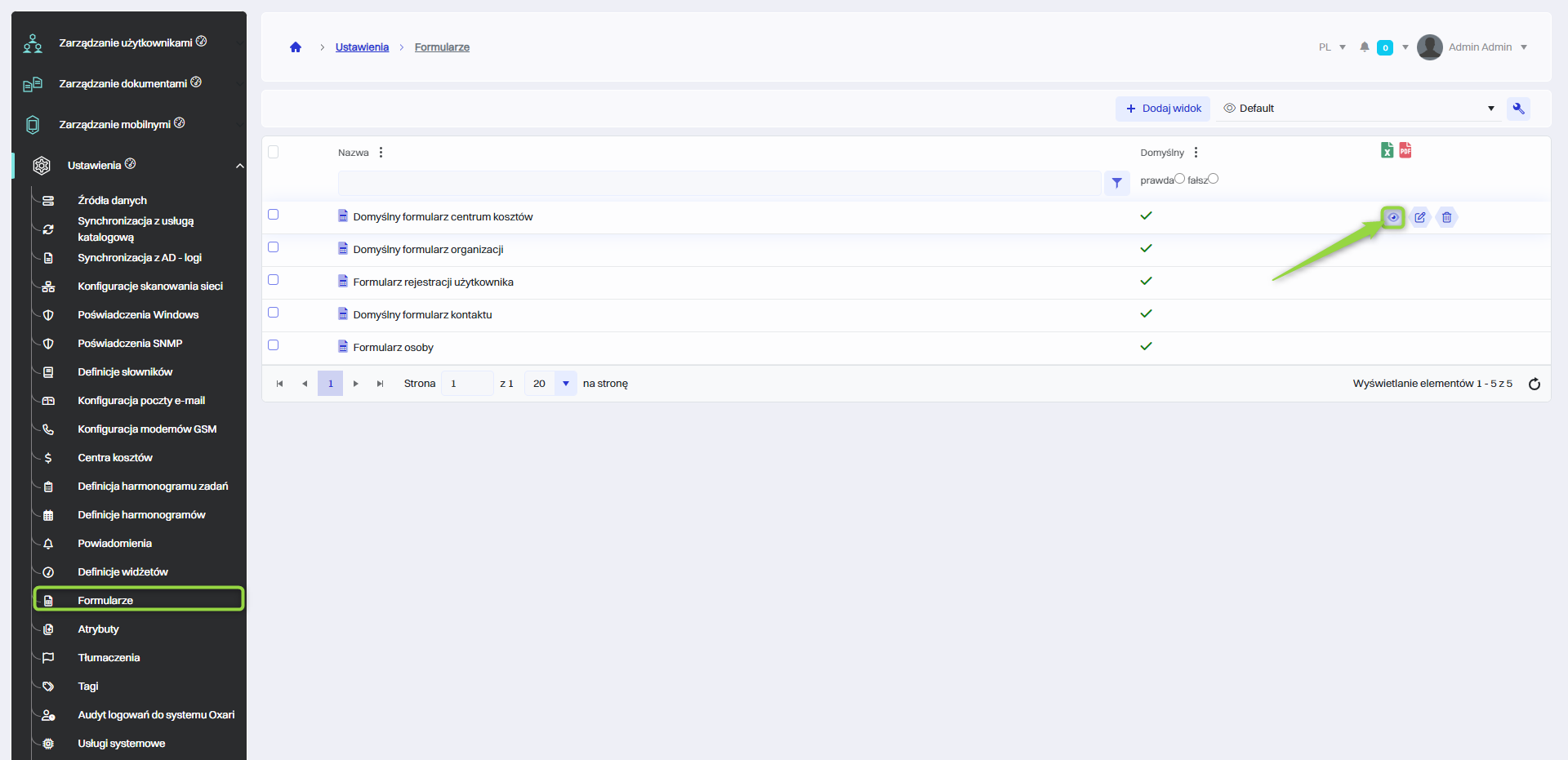Image resolution: width=1568 pixels, height=760 pixels.
Task: Expand the page size dropdown
Action: point(565,384)
